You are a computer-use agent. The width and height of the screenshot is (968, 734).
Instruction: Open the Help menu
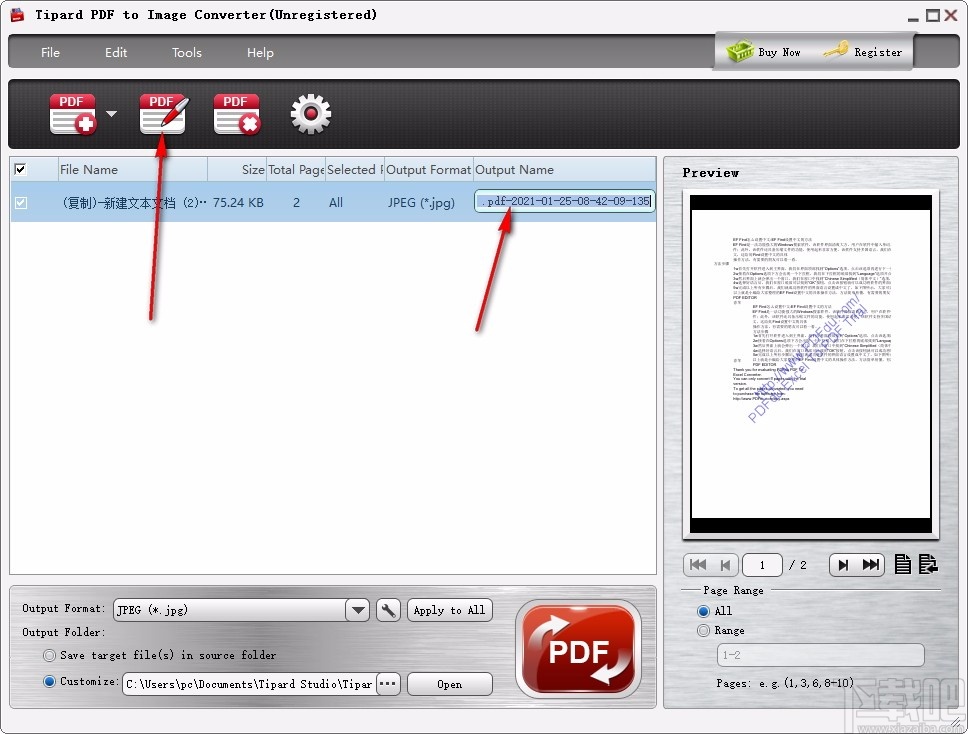point(259,52)
